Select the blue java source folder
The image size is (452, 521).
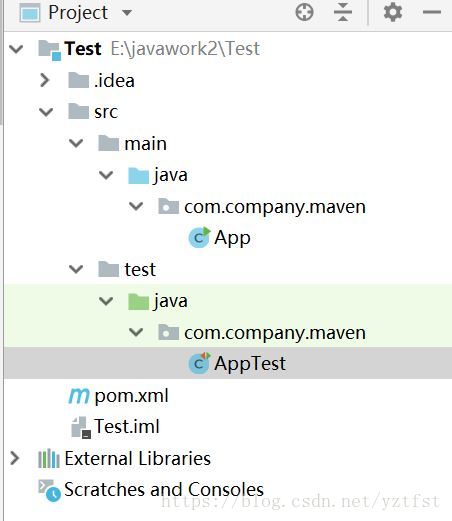(x=158, y=175)
